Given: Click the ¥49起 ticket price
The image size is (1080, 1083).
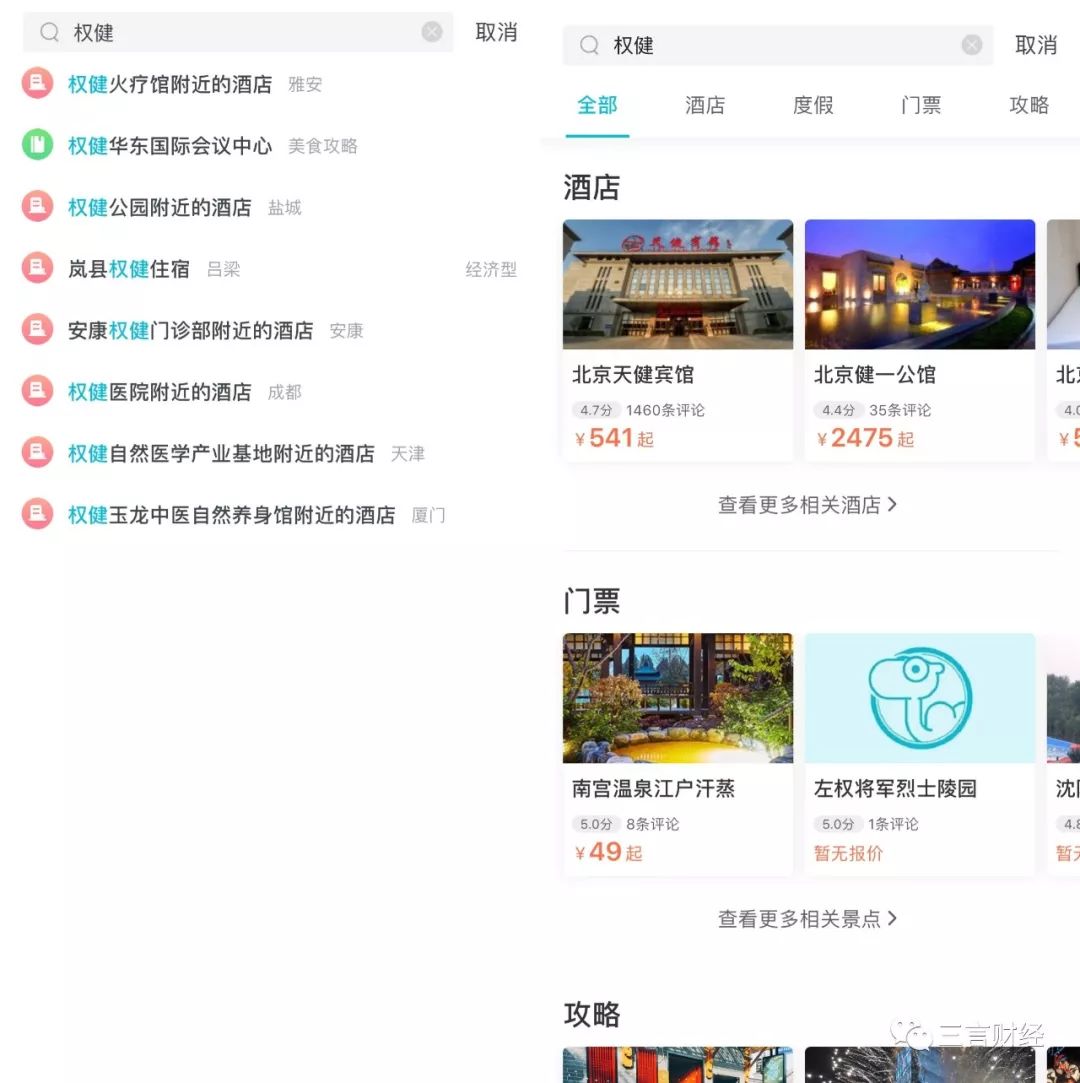Looking at the screenshot, I should point(608,852).
